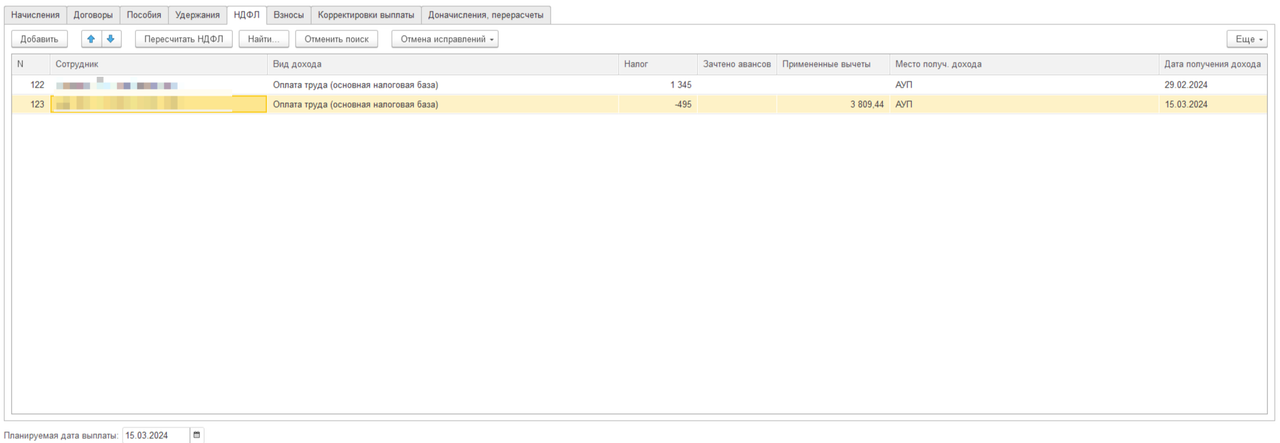Click the Дата получения дохода column header
Screen dimensions: 1280x443
tap(1213, 64)
